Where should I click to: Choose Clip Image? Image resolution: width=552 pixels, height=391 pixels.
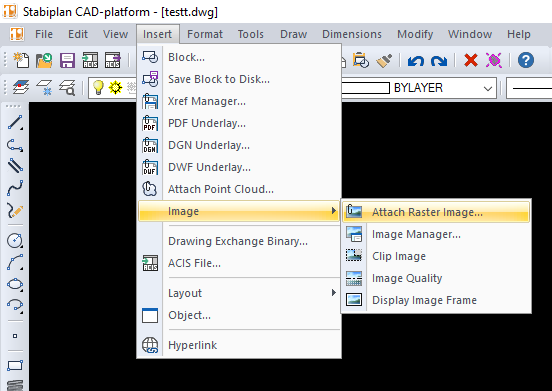(436, 256)
